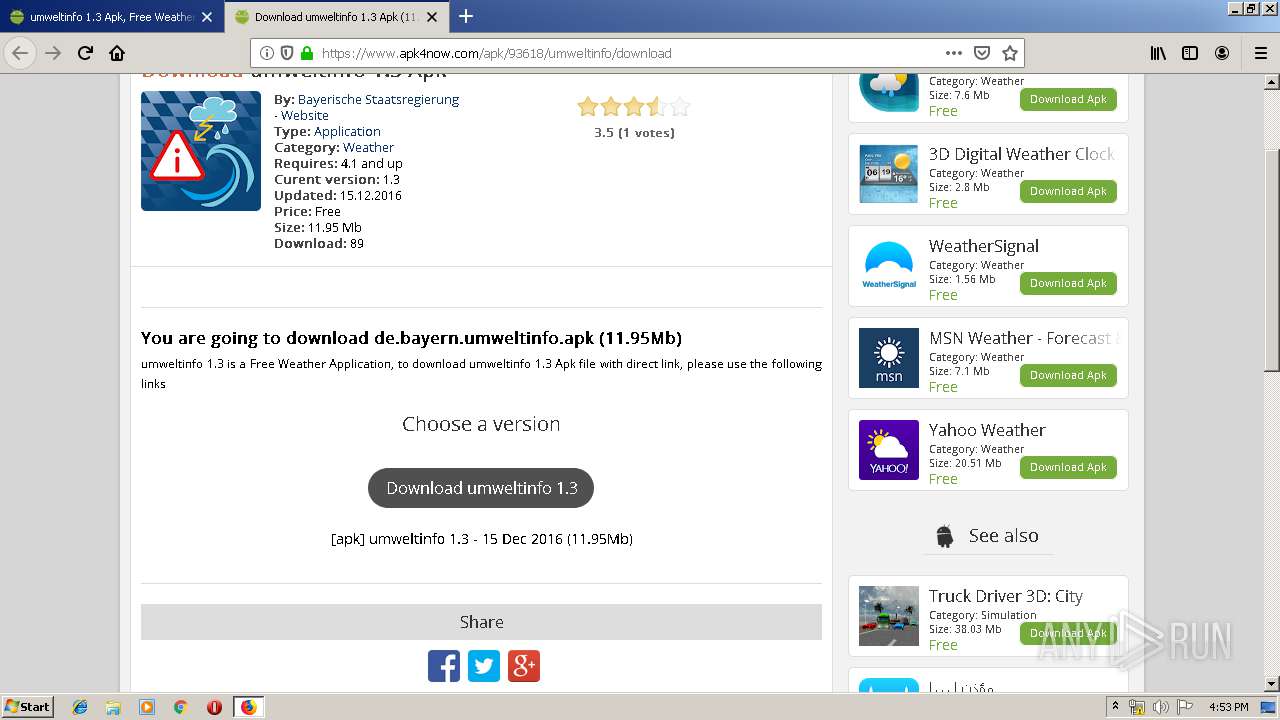The width and height of the screenshot is (1280, 720).
Task: Open the Yahoo Weather title link
Action: pos(987,430)
